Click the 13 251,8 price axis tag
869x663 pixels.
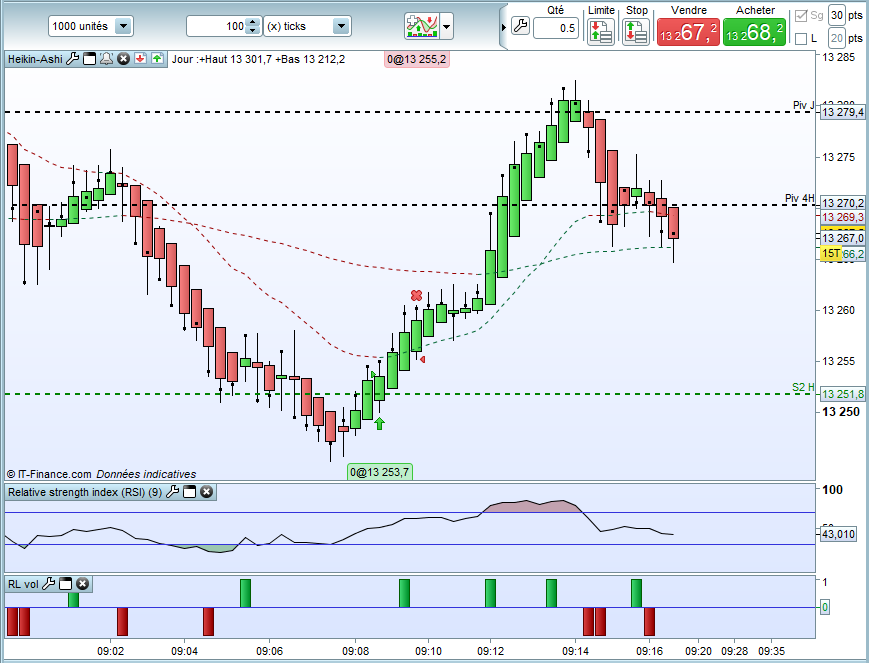coord(842,394)
